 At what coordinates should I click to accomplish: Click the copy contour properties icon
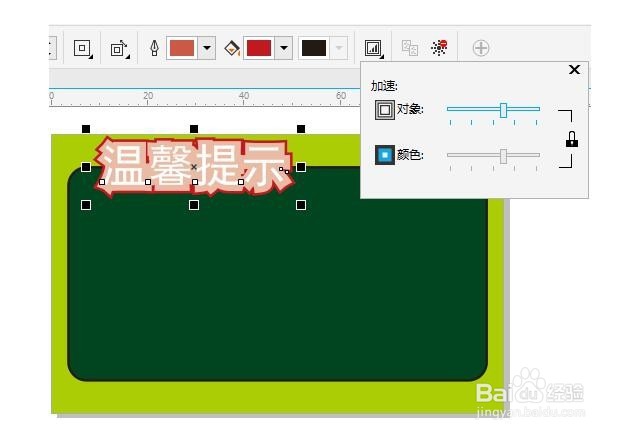tap(410, 48)
